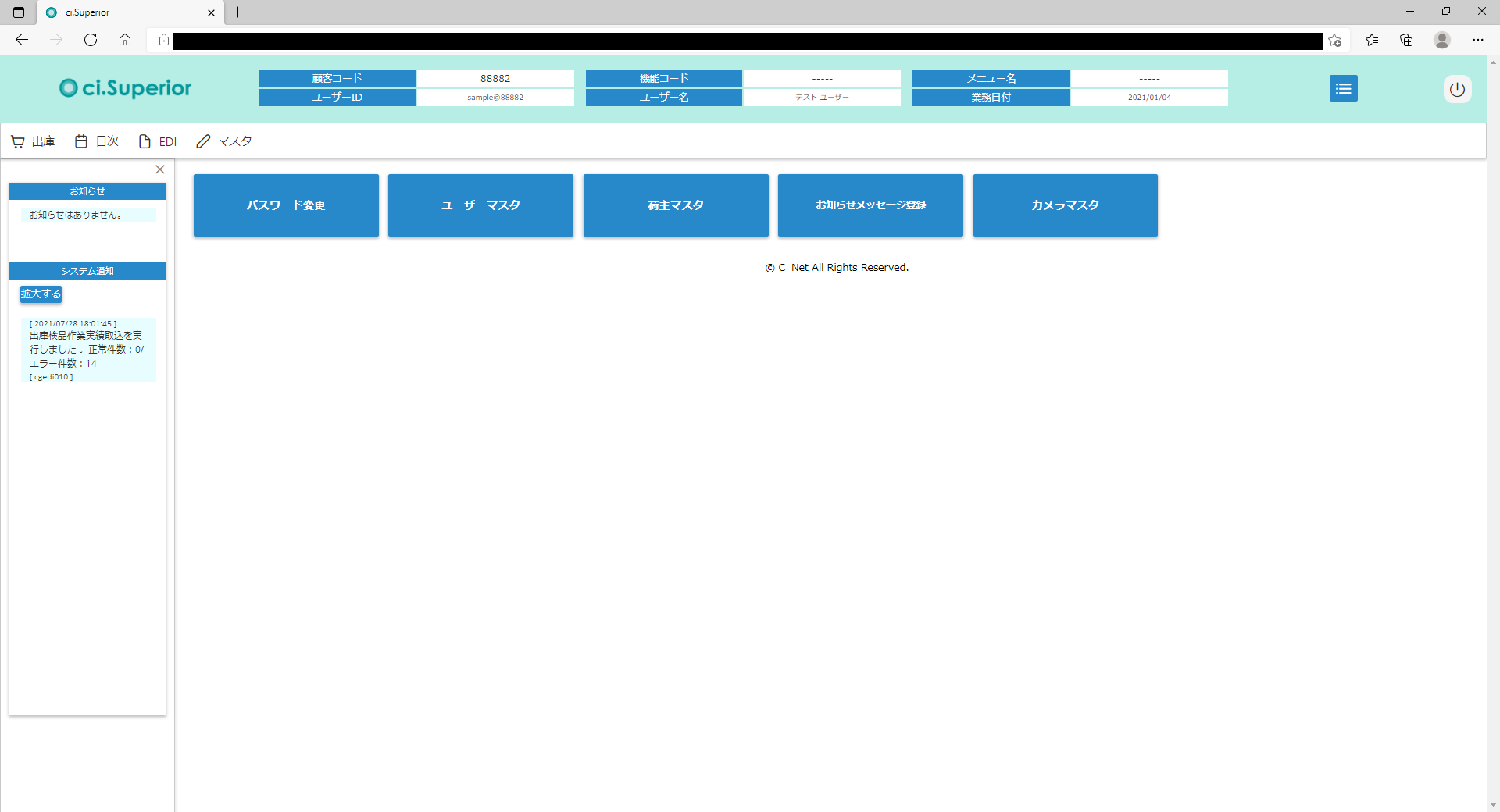
Task: Click the ユーザーID label
Action: click(337, 98)
